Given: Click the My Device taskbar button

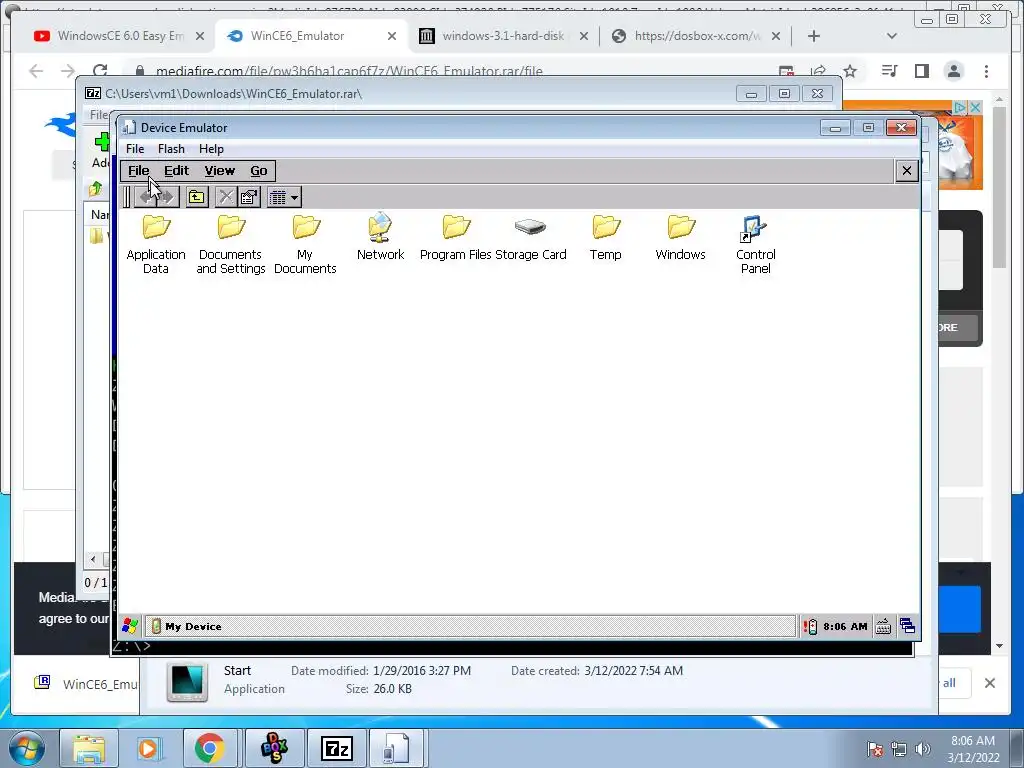Looking at the screenshot, I should (470, 626).
